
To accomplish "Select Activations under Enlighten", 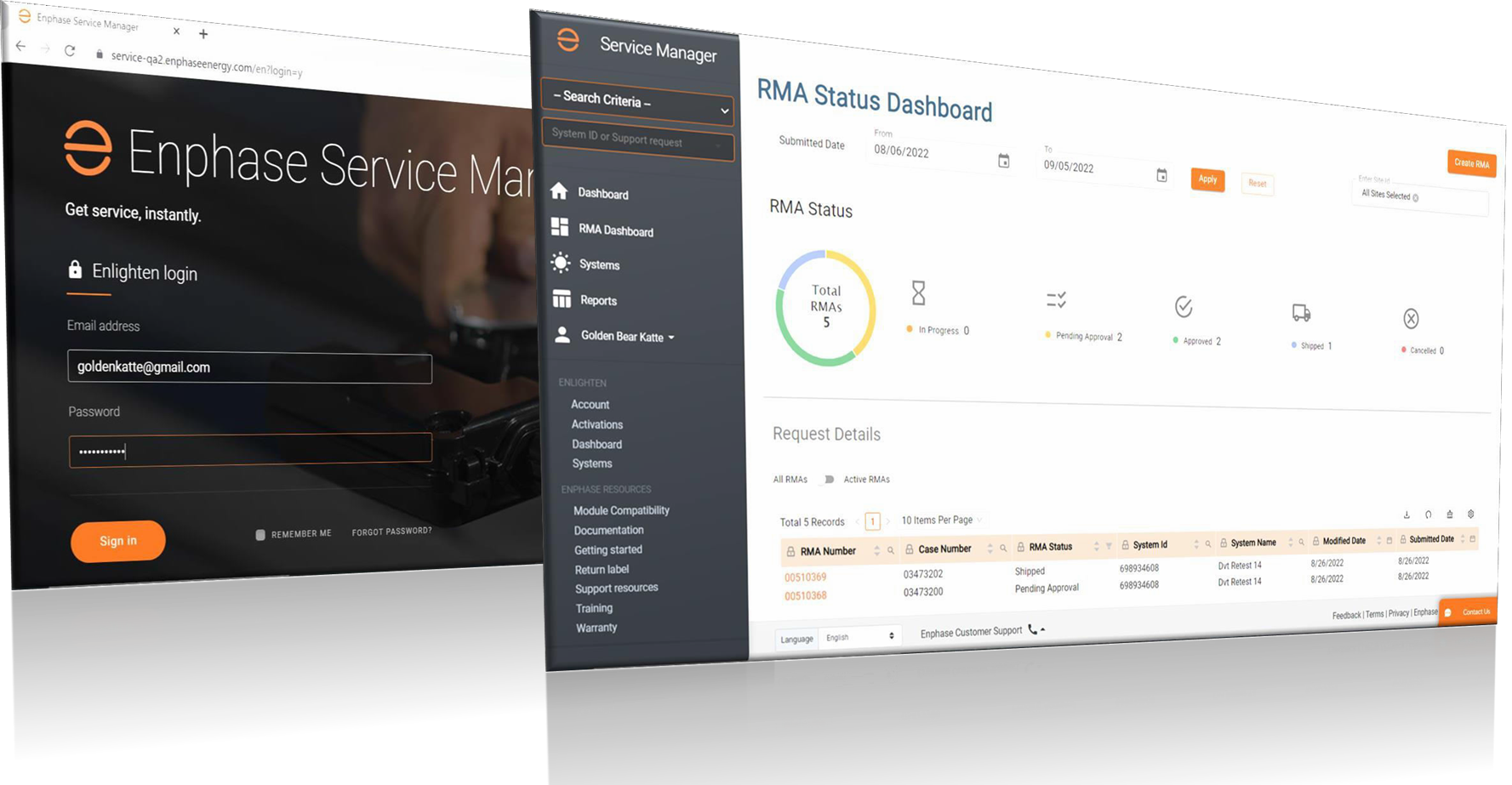I will point(596,424).
